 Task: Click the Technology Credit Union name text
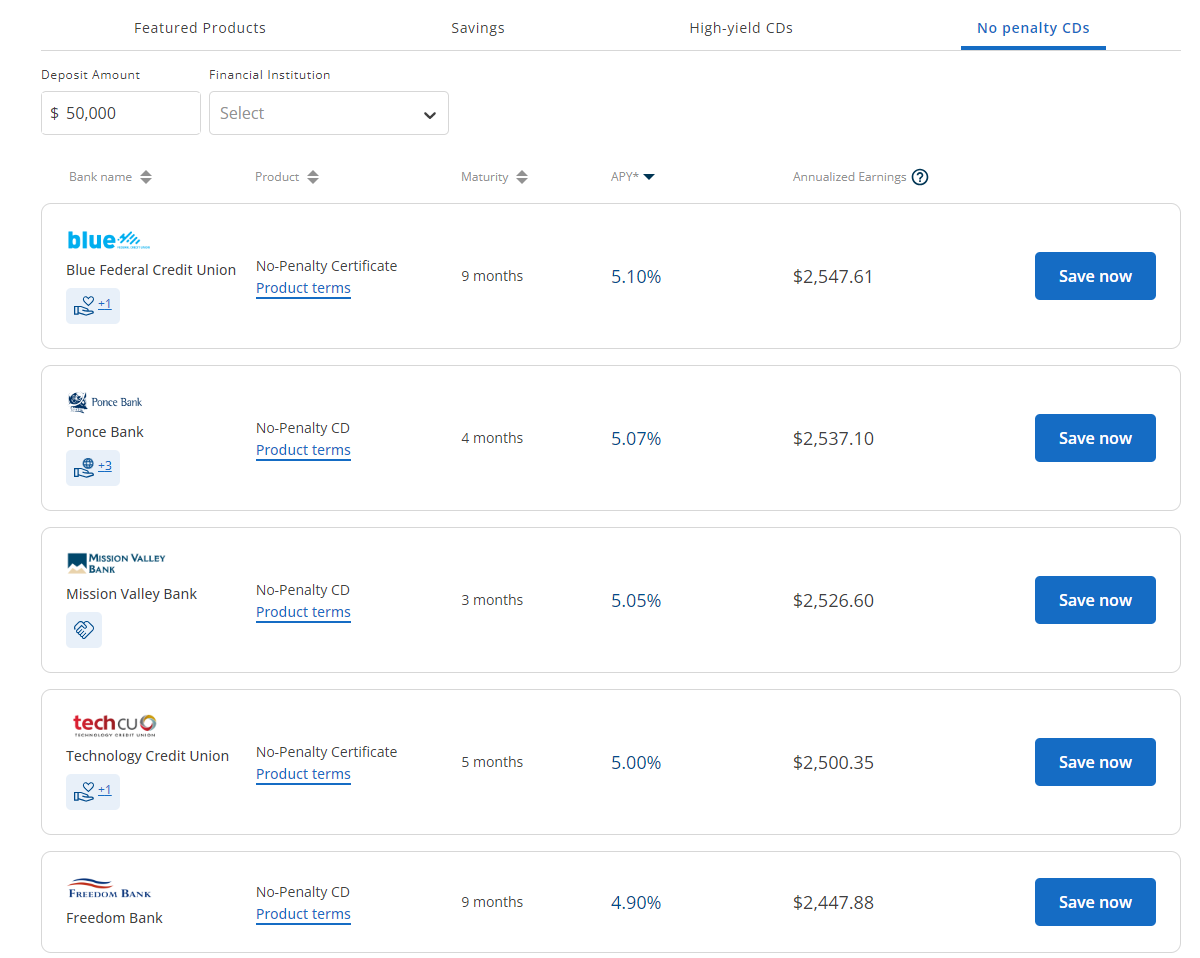[147, 756]
